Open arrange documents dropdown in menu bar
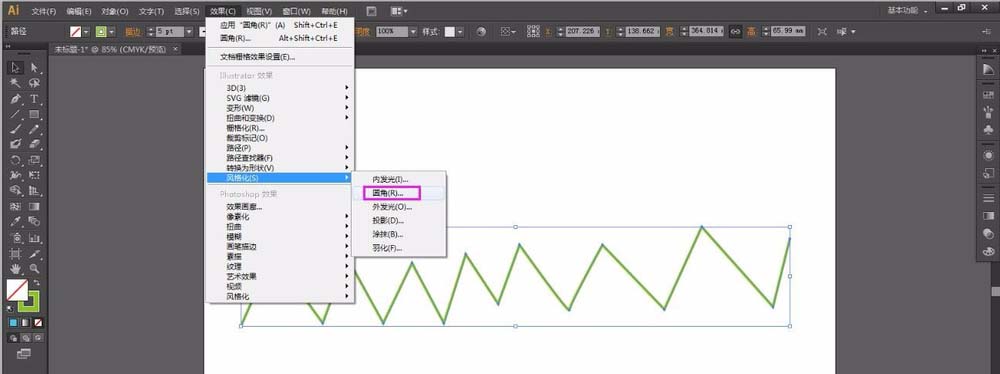 click(399, 11)
